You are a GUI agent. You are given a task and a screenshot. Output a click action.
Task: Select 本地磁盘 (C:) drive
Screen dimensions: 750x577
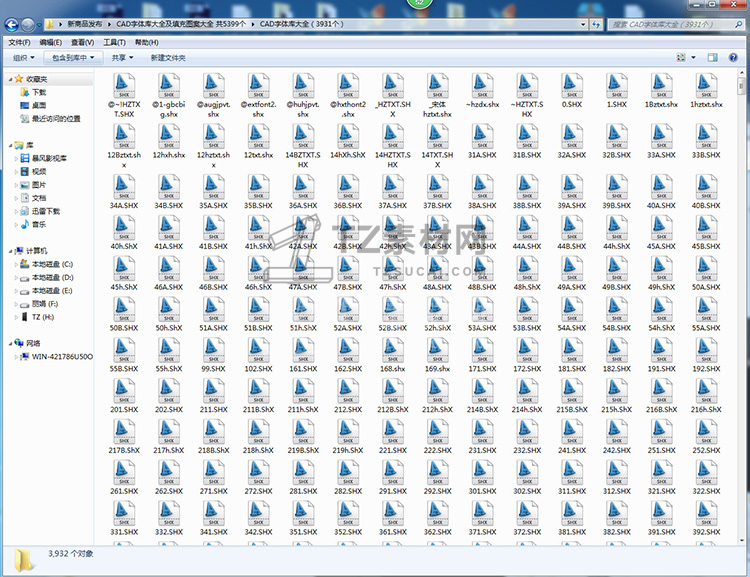[53, 264]
